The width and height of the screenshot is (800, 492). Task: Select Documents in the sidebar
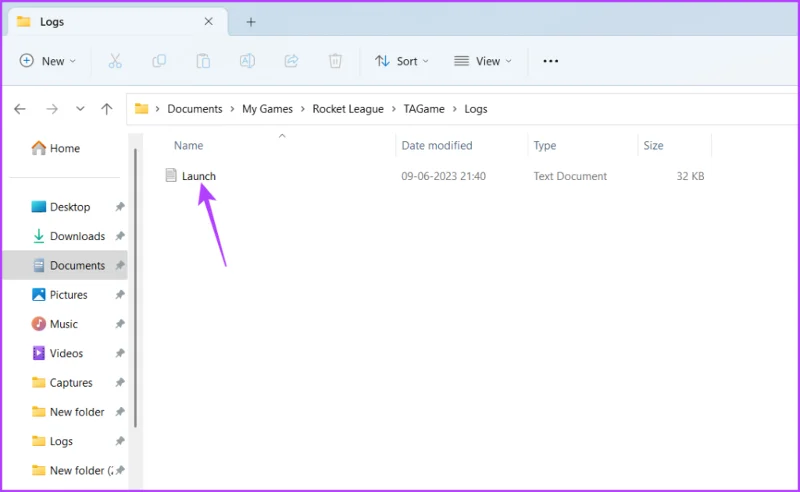coord(65,265)
